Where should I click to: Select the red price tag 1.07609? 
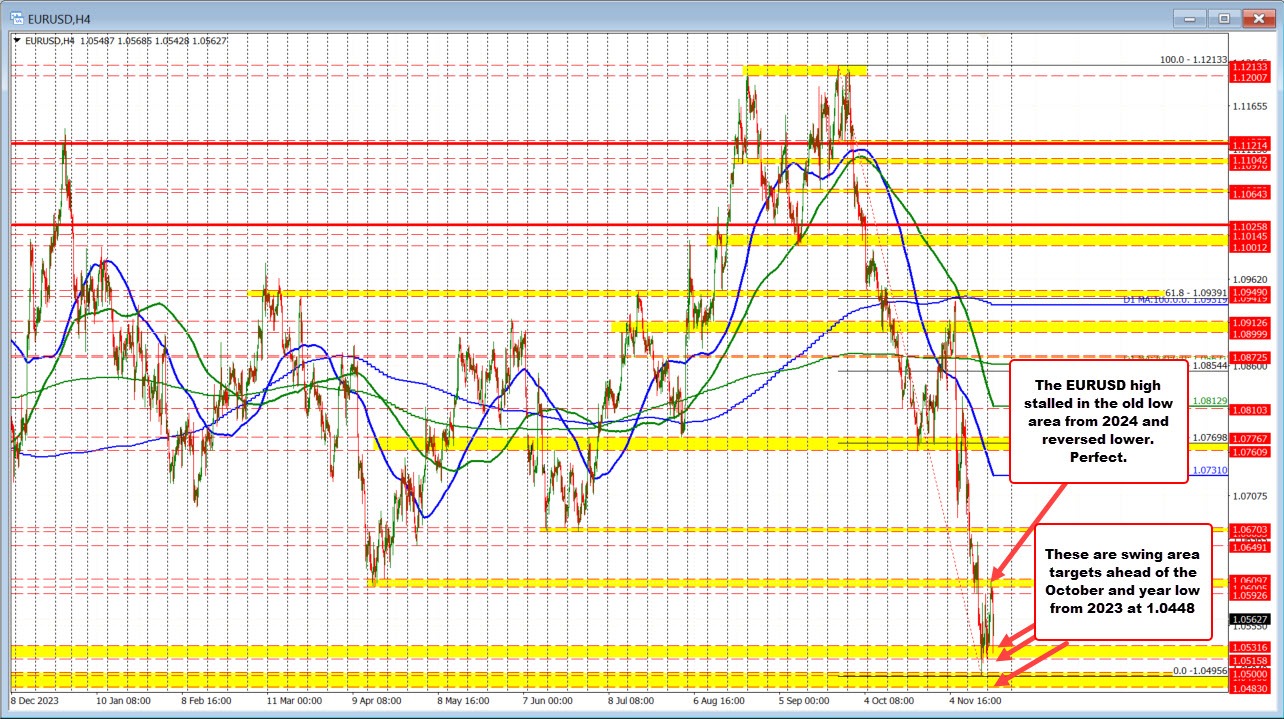1251,451
